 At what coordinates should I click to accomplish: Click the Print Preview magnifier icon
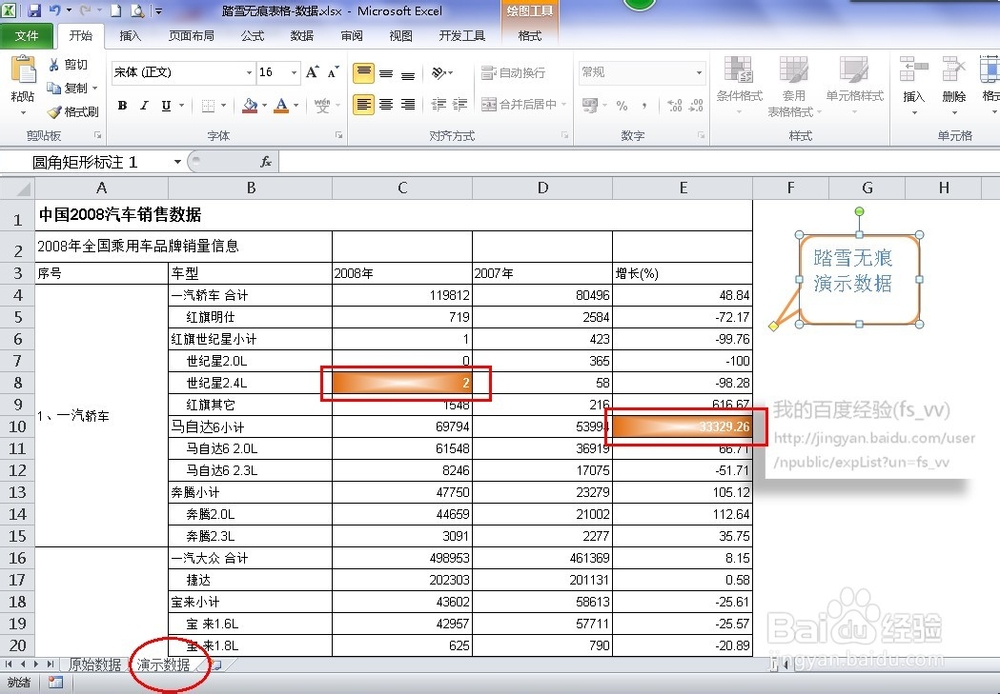click(x=136, y=11)
